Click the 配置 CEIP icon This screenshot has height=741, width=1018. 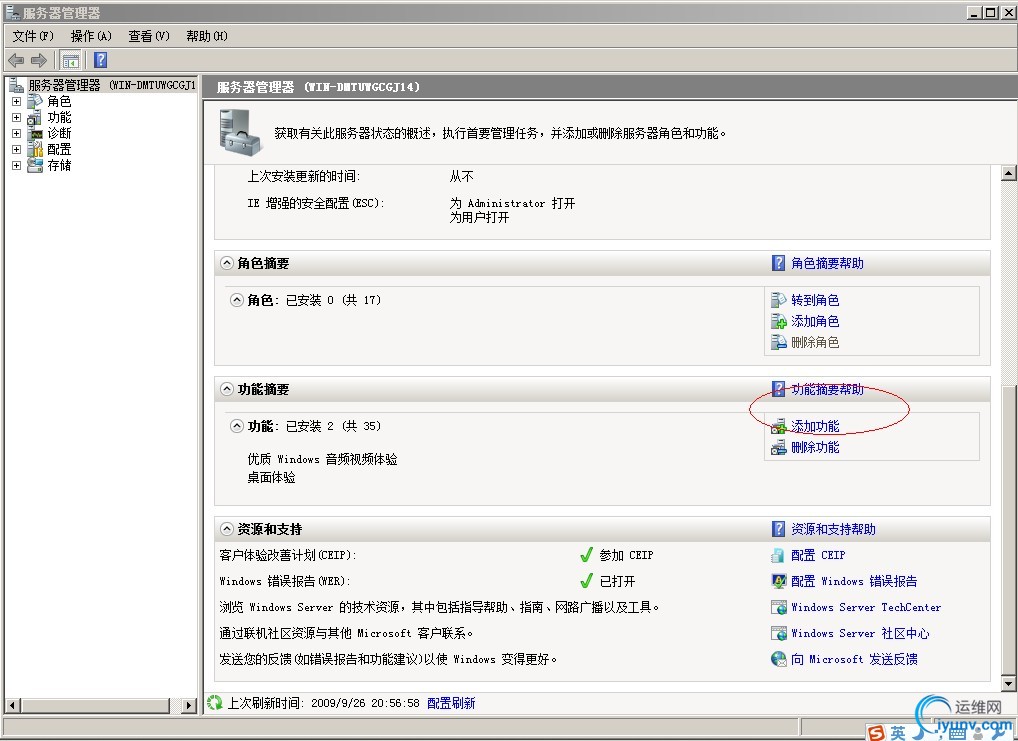(x=778, y=555)
